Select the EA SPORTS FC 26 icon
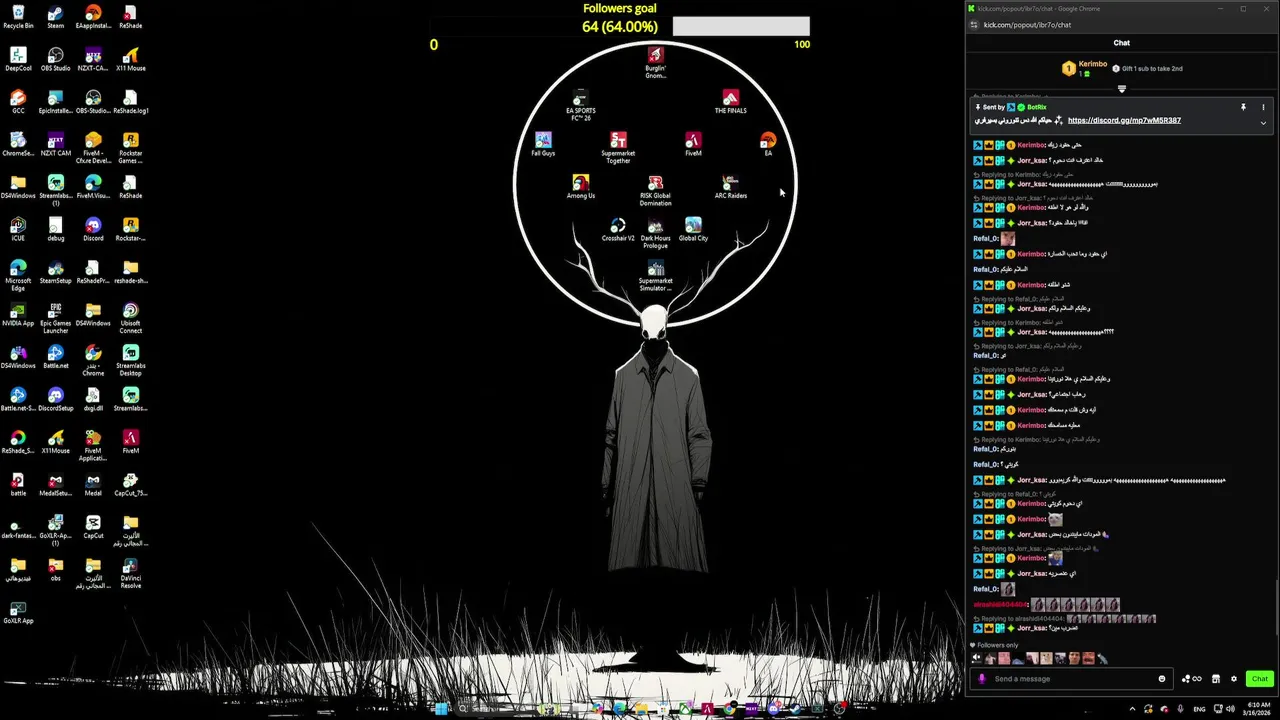The height and width of the screenshot is (720, 1280). point(580,105)
